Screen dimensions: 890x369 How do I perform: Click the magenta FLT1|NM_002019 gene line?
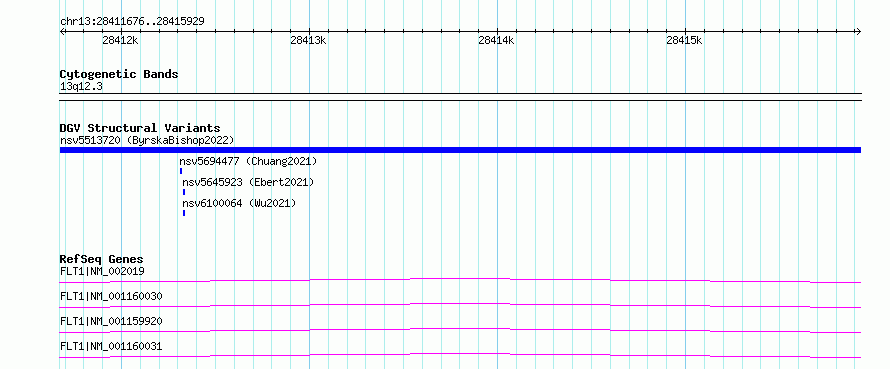tap(460, 279)
